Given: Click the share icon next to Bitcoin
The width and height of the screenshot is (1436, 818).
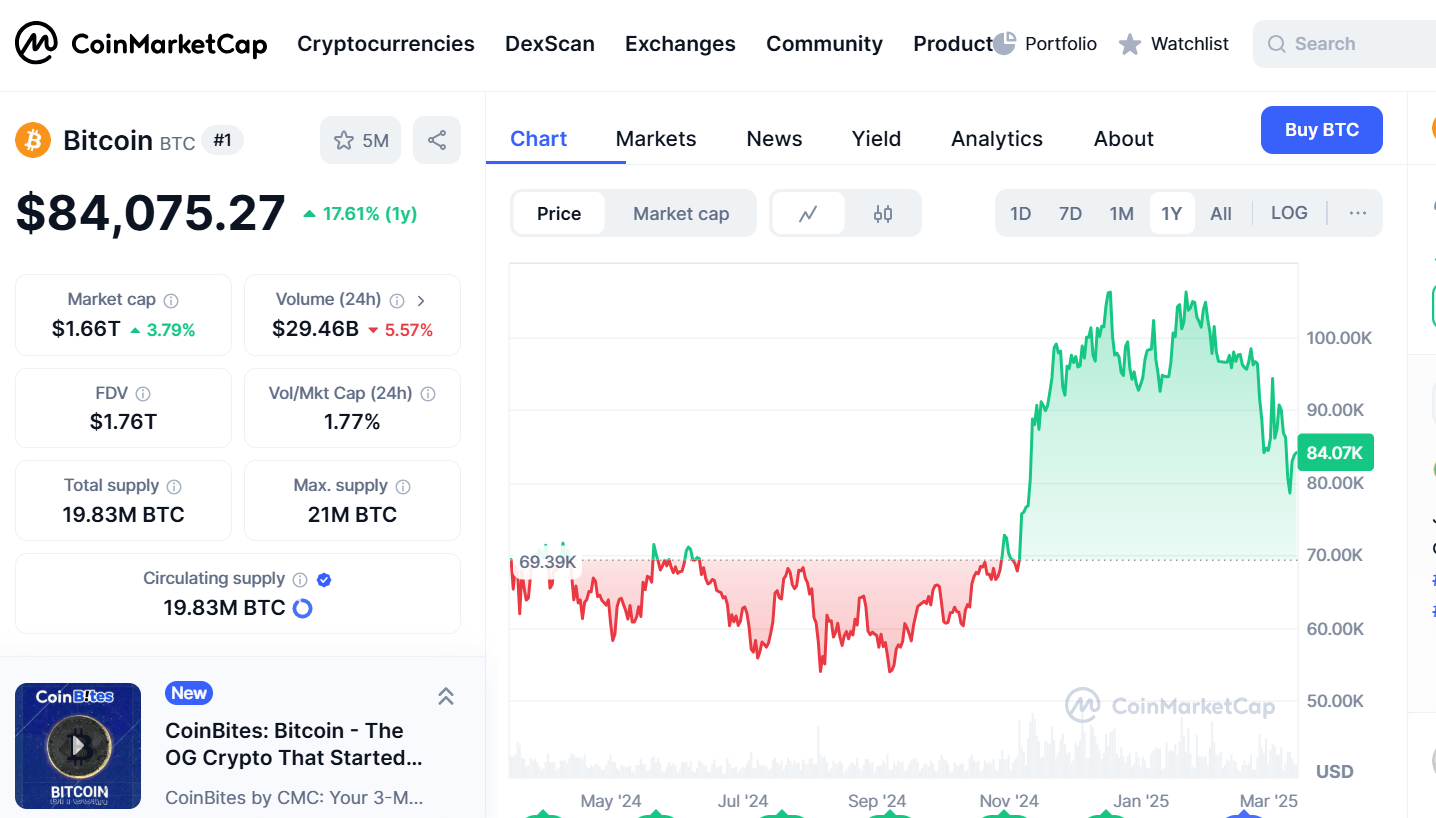Looking at the screenshot, I should (437, 140).
